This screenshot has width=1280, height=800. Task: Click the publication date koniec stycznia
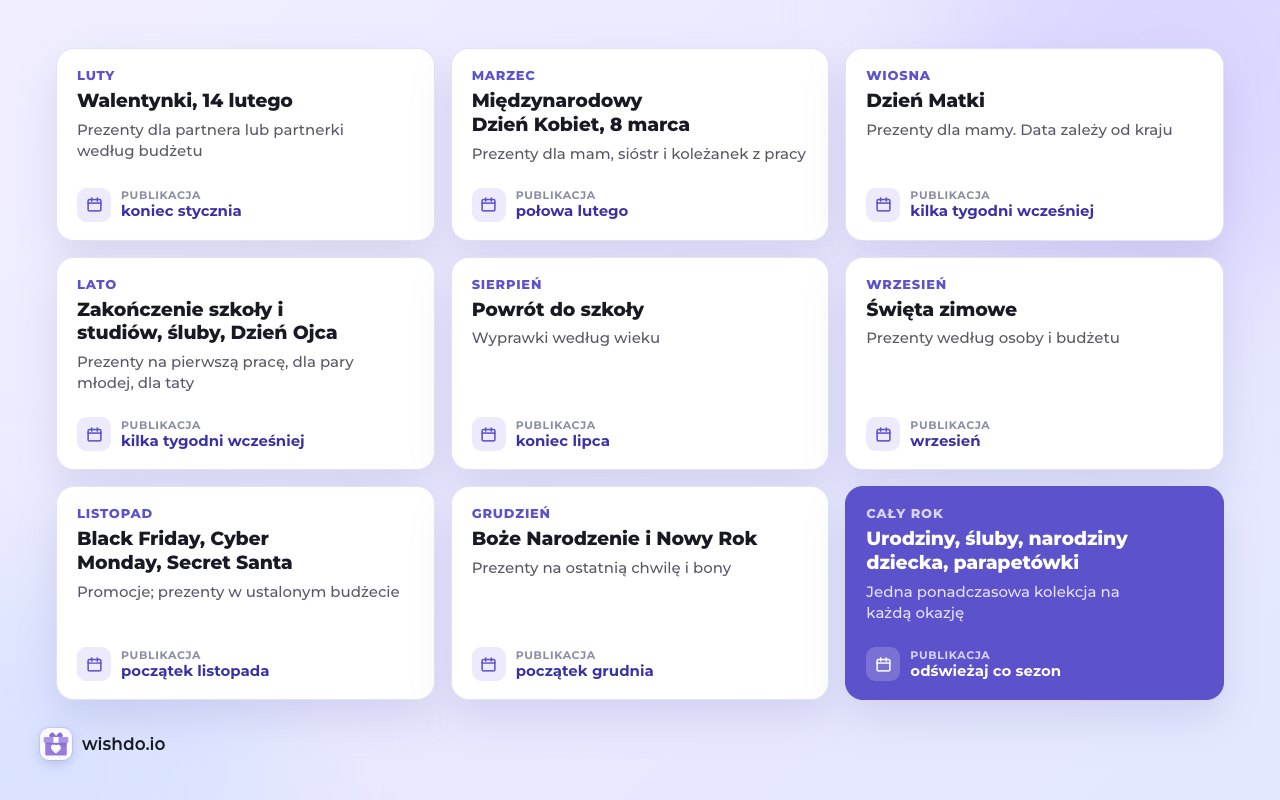click(181, 211)
